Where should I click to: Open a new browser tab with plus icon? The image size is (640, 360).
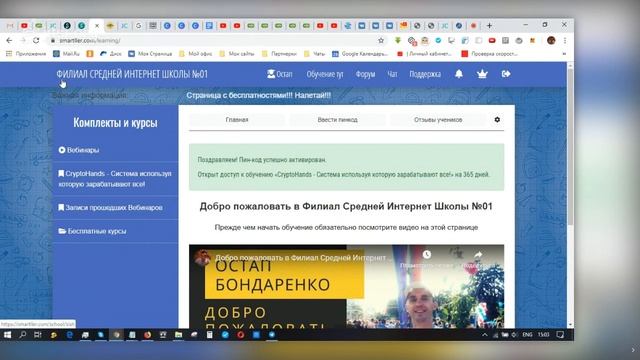[489, 26]
